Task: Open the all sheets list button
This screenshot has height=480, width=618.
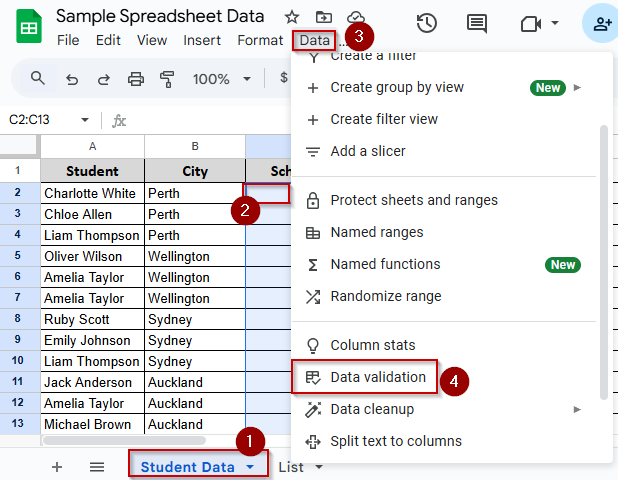Action: (x=97, y=467)
